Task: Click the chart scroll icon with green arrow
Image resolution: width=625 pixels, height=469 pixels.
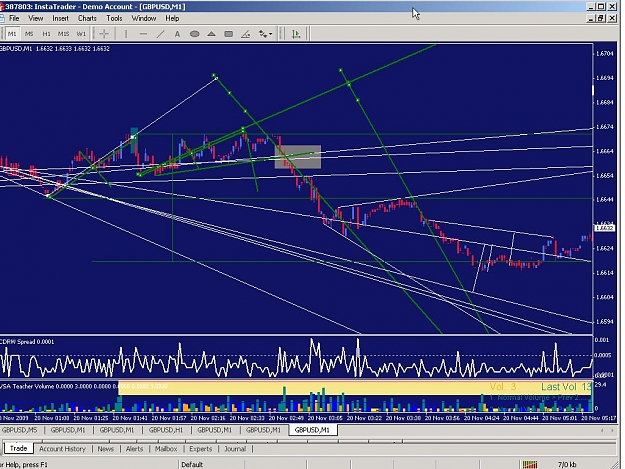Action: tap(296, 34)
